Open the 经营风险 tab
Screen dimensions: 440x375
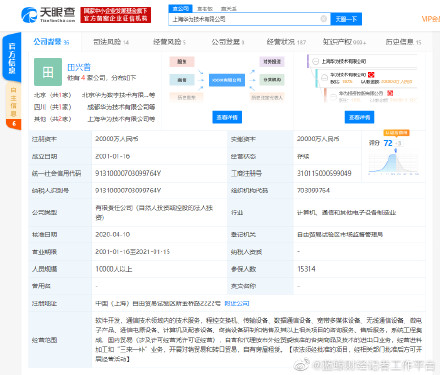(x=169, y=42)
